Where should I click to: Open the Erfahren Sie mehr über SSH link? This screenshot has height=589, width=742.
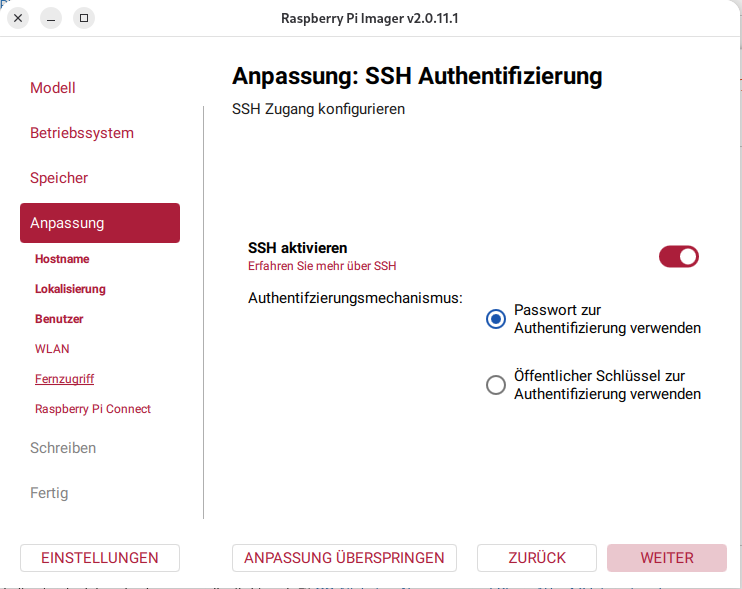coord(322,266)
